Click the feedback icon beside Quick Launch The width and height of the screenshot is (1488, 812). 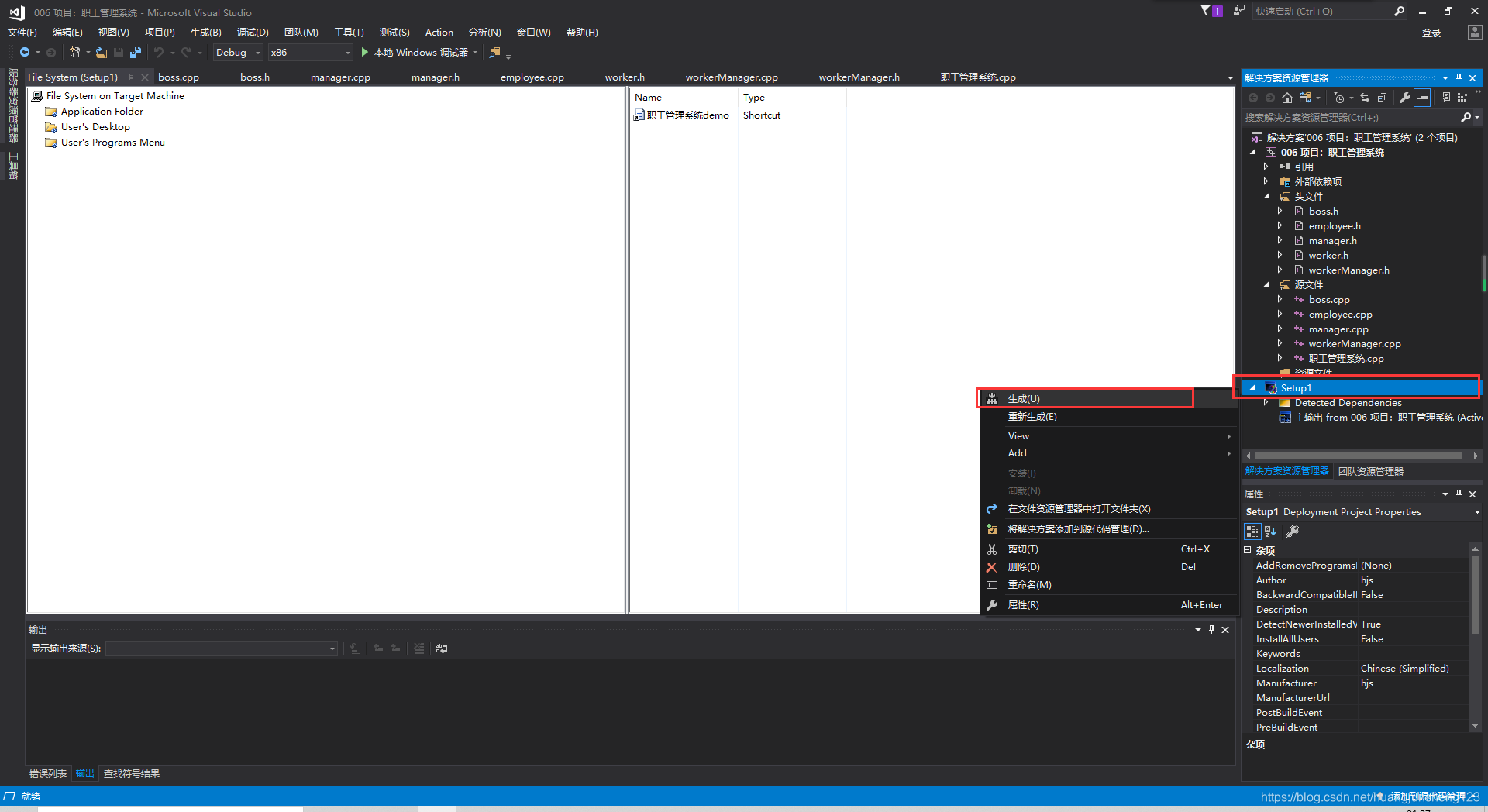click(1238, 11)
